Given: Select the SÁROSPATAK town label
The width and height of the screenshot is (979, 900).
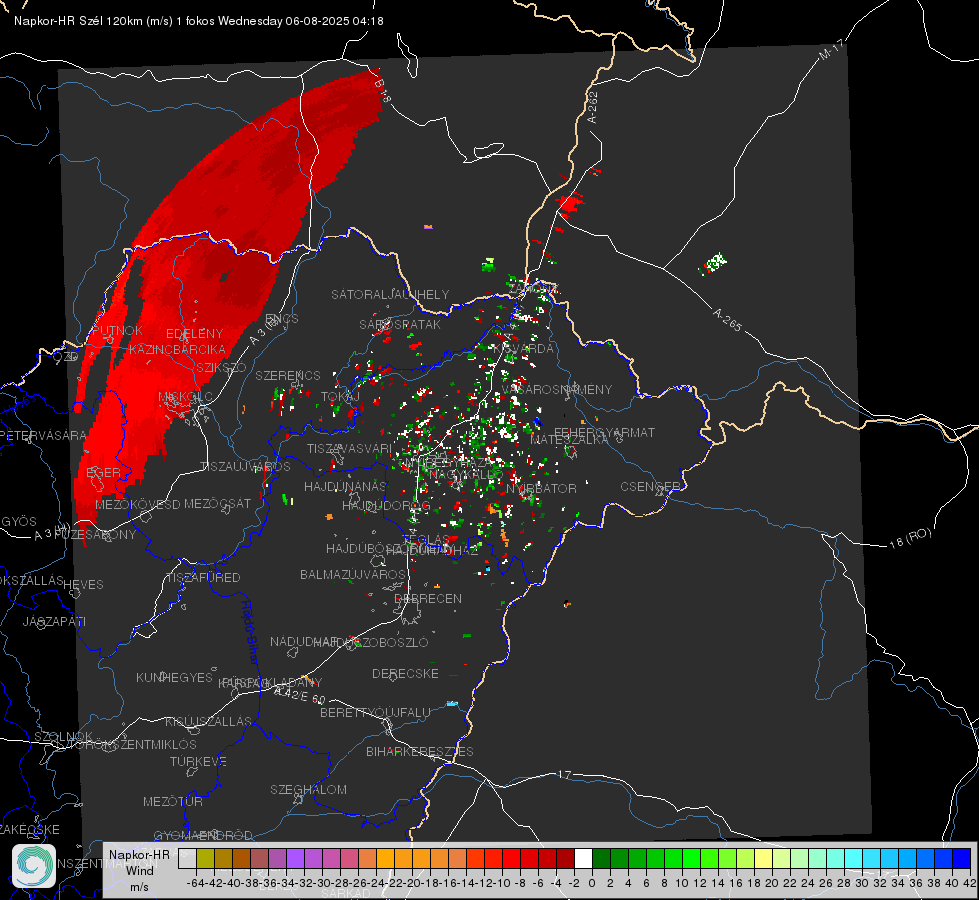Looking at the screenshot, I should [x=400, y=324].
